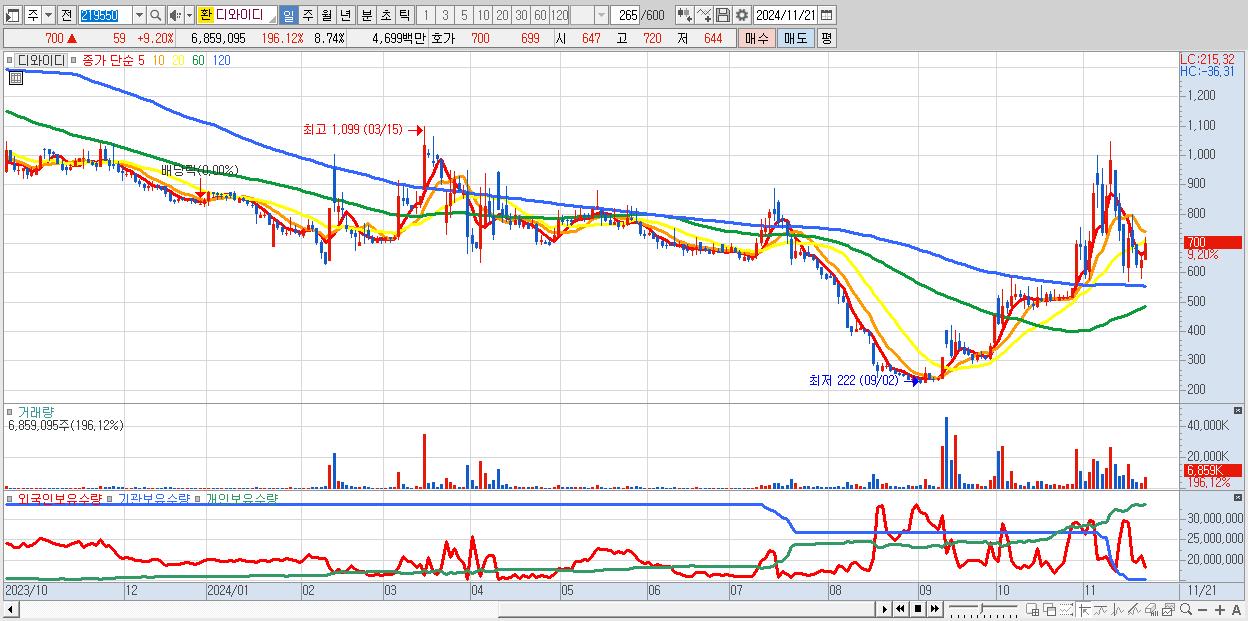Select the 10 interval button
The height and width of the screenshot is (621, 1248).
(x=483, y=15)
